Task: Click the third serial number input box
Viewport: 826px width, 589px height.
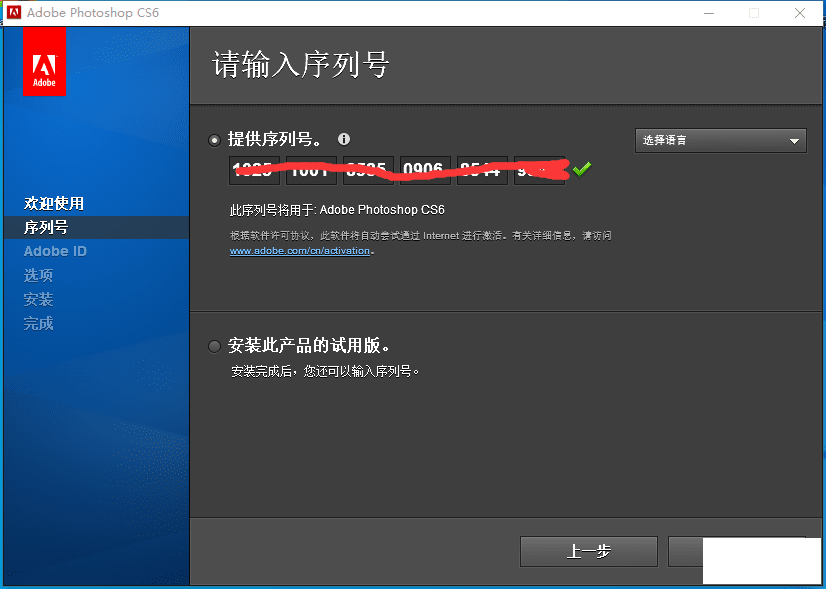Action: pos(368,170)
